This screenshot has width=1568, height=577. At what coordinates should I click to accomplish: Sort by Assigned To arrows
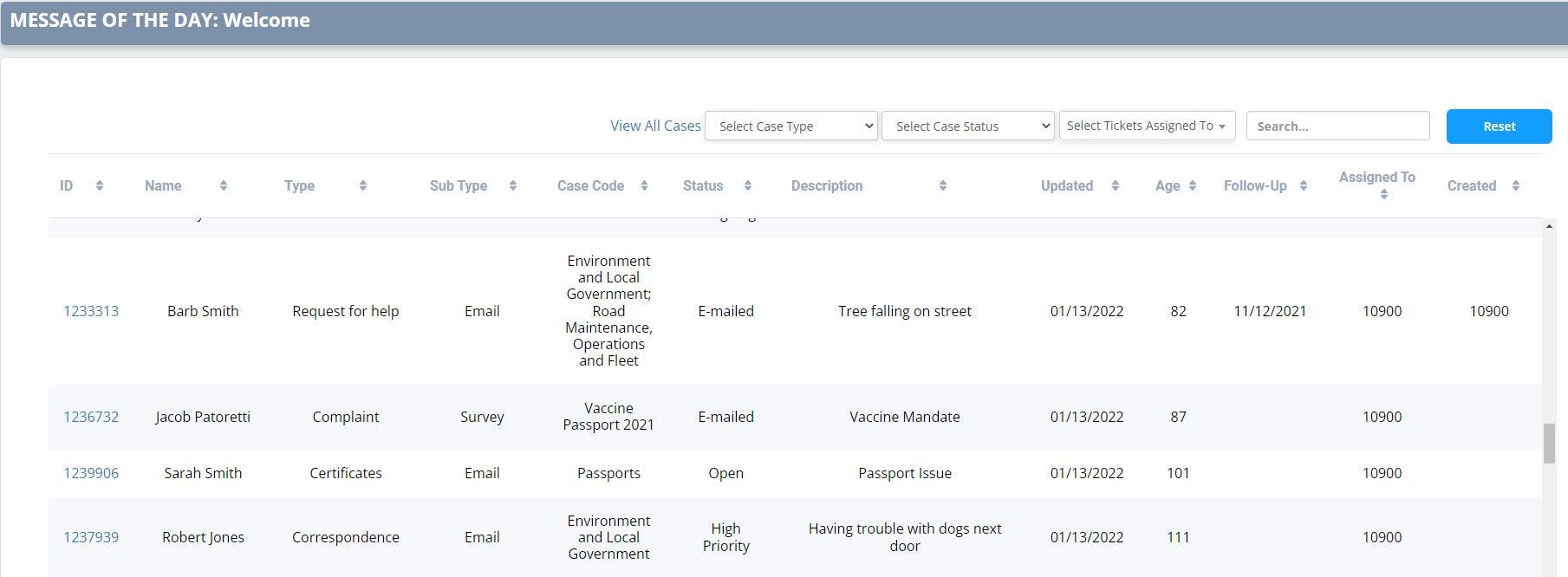[1384, 195]
